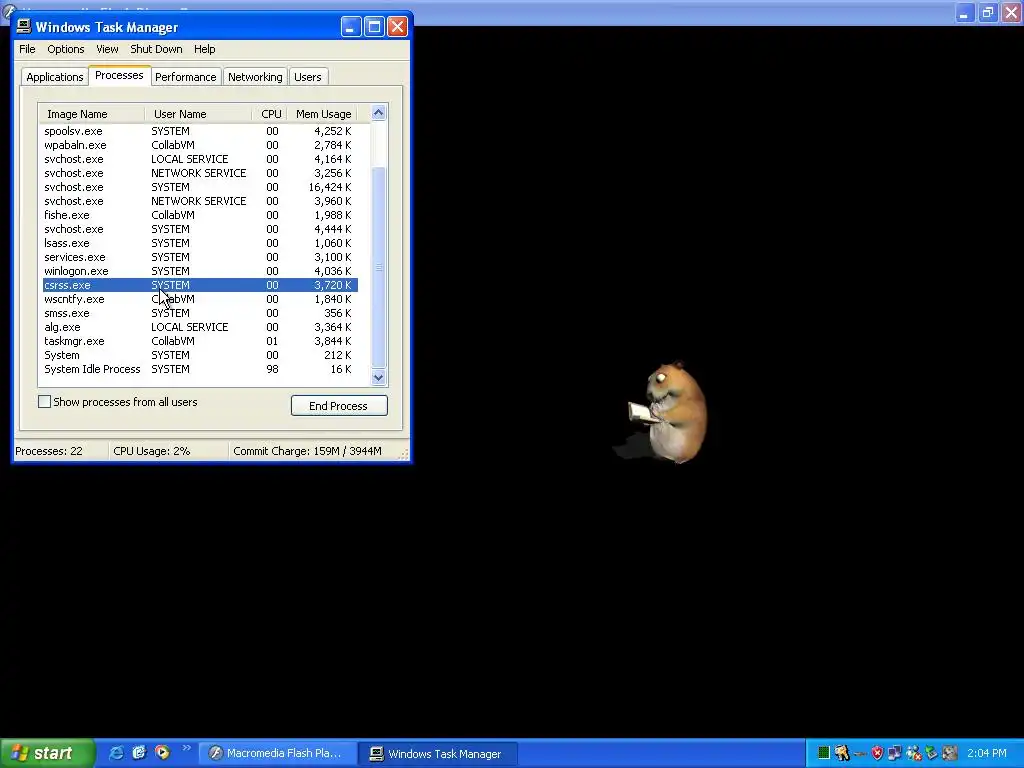Open the View menu

(x=107, y=49)
